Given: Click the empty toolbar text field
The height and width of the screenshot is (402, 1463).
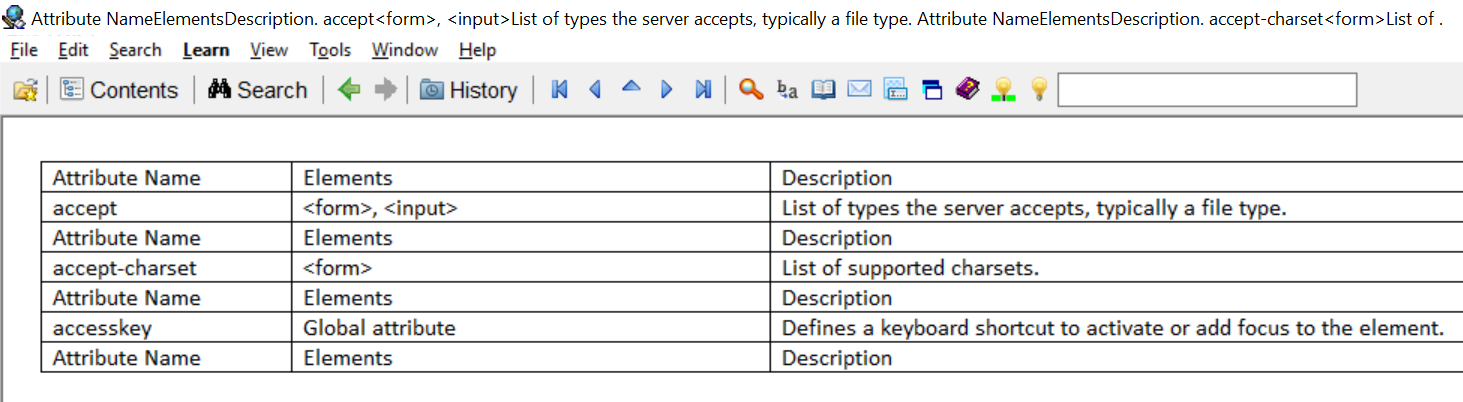Looking at the screenshot, I should click(x=1207, y=90).
